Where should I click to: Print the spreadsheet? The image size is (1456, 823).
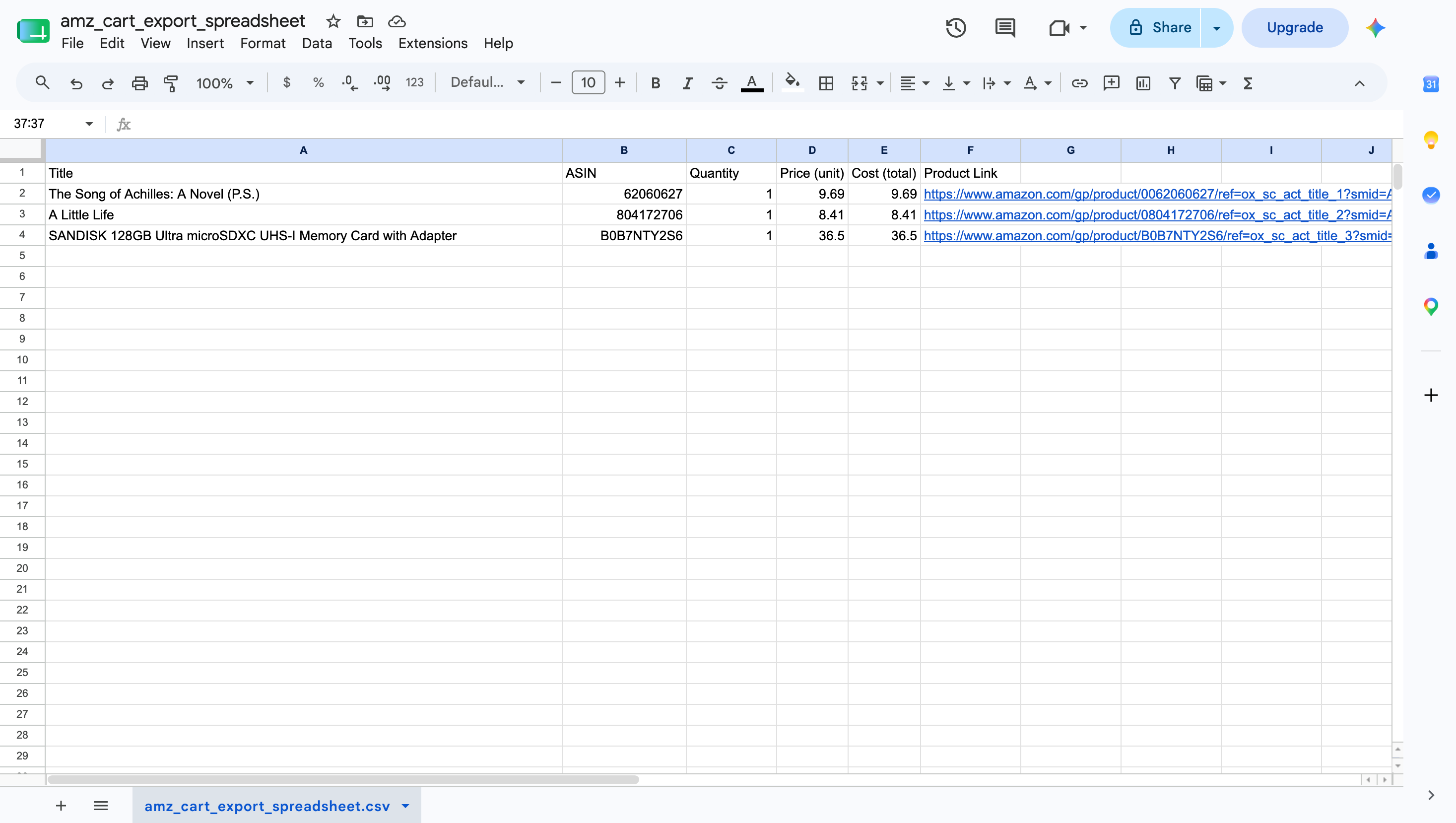139,83
